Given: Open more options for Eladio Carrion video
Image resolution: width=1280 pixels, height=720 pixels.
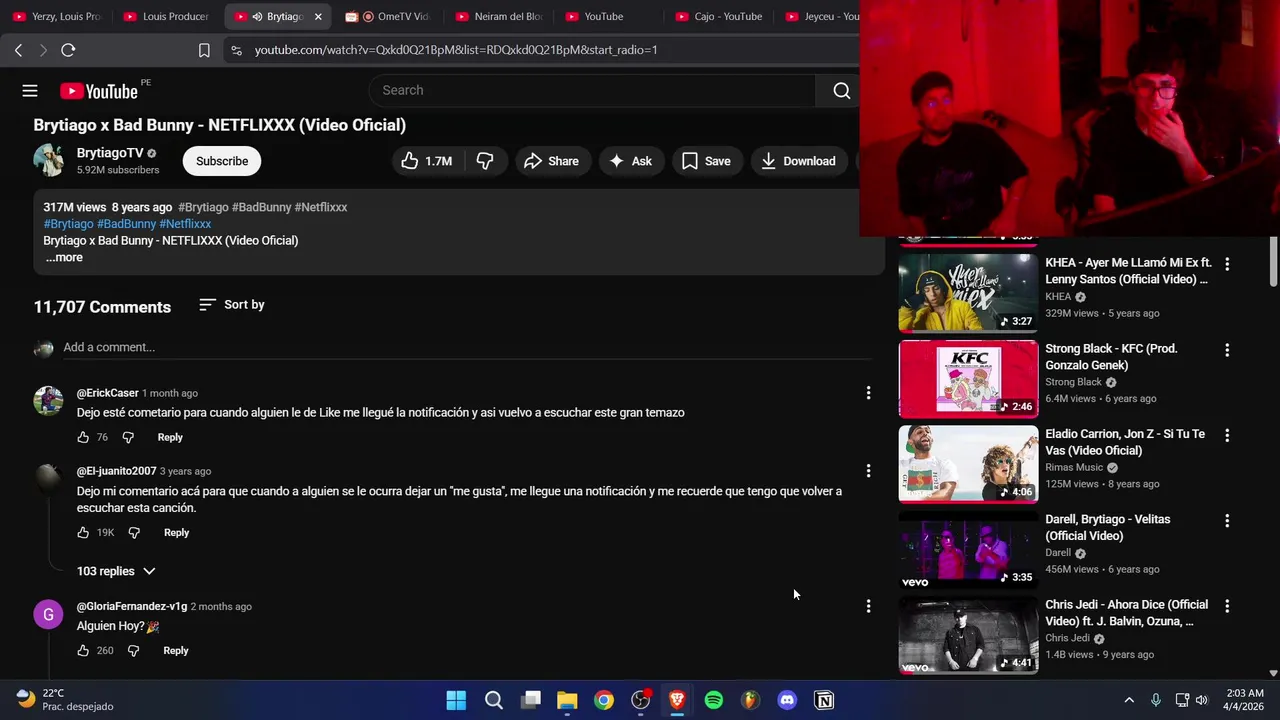Looking at the screenshot, I should (x=1227, y=435).
